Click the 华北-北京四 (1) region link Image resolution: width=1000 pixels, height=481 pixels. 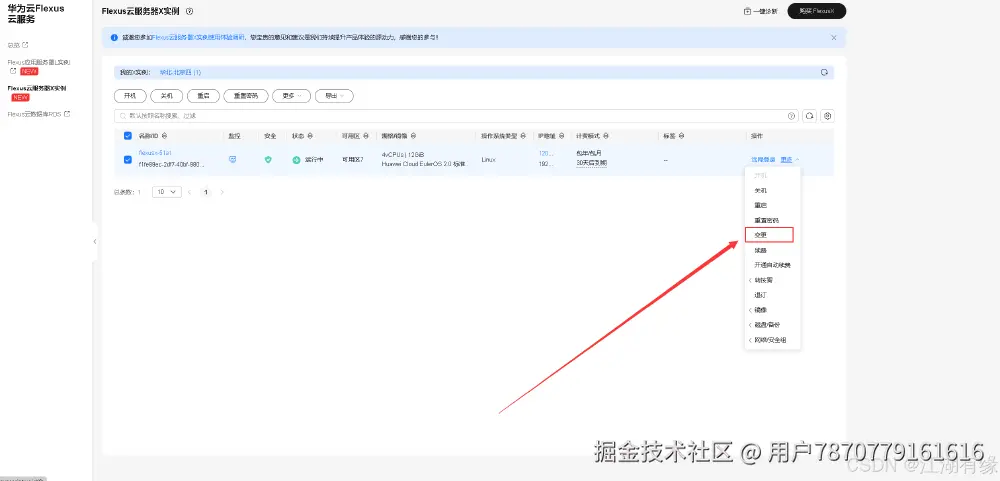pyautogui.click(x=180, y=73)
